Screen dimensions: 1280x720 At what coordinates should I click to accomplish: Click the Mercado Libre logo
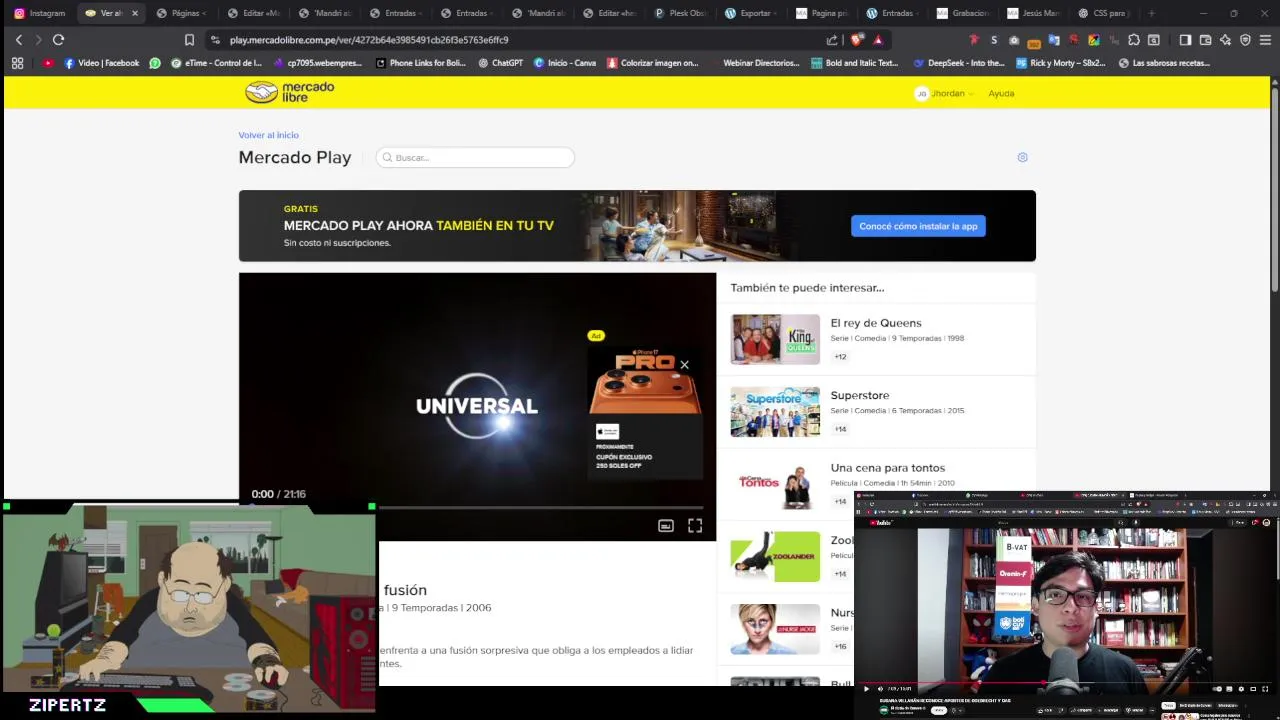tap(290, 92)
